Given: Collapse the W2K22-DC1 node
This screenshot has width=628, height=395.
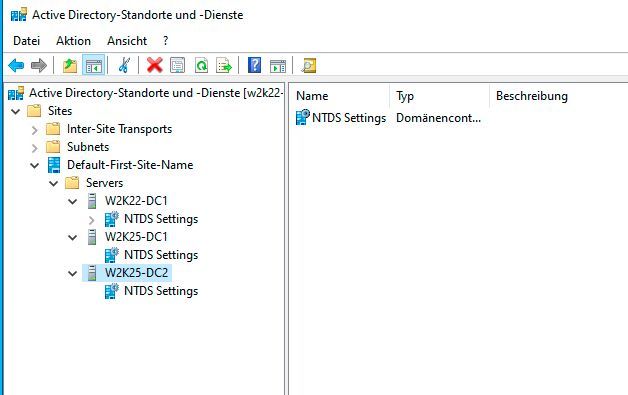Looking at the screenshot, I should [73, 202].
